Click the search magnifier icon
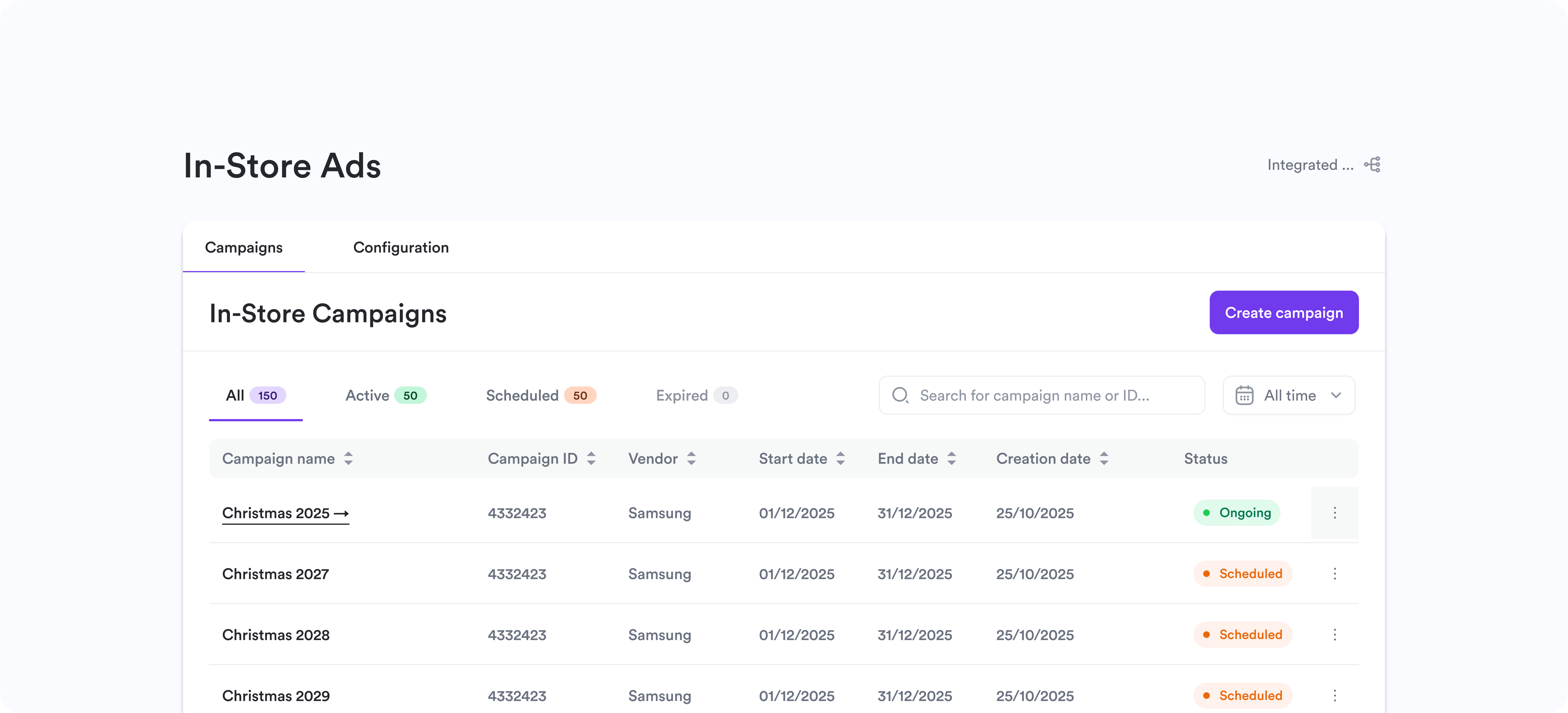Image resolution: width=1568 pixels, height=713 pixels. tap(901, 395)
